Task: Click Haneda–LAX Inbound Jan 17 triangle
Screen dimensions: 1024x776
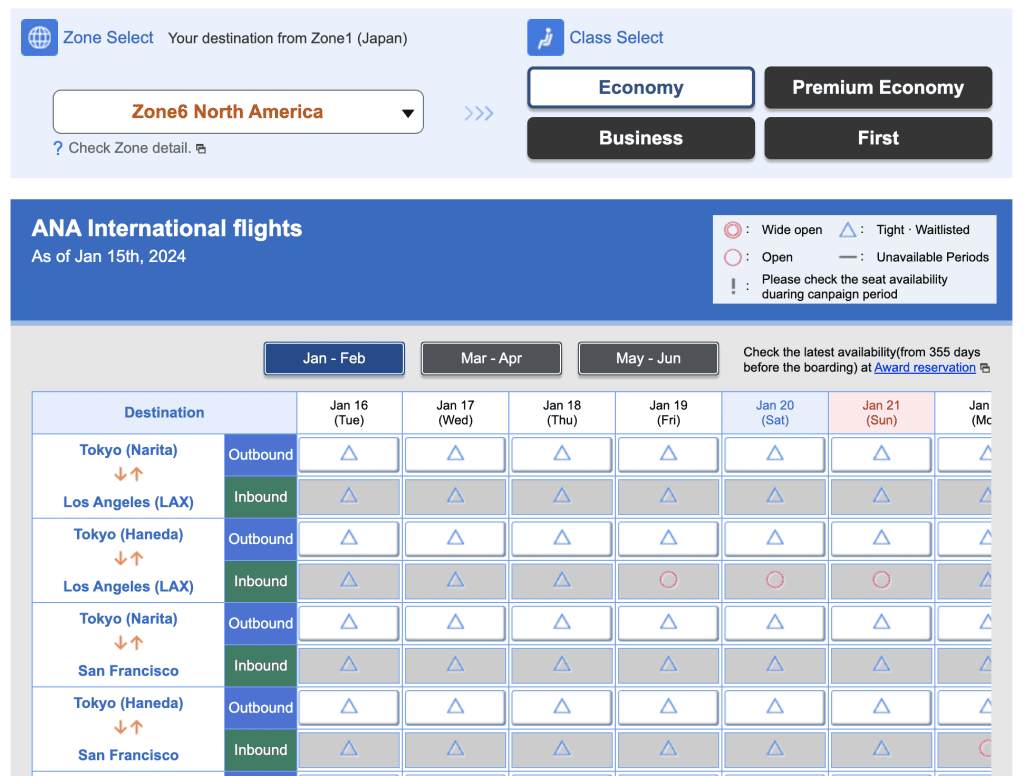Action: click(x=455, y=580)
